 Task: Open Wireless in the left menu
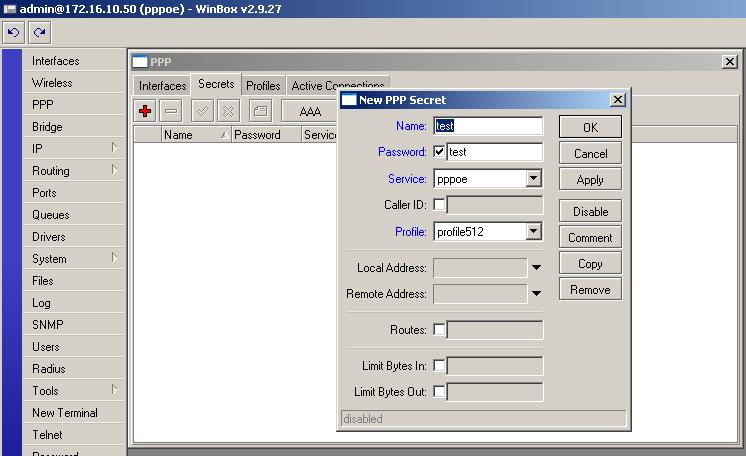pyautogui.click(x=52, y=83)
